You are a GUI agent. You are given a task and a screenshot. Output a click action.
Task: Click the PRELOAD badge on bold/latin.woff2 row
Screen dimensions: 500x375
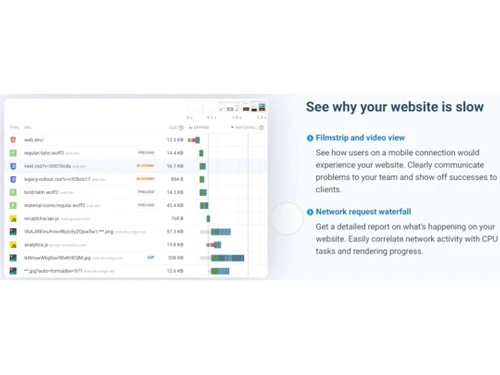pos(146,192)
